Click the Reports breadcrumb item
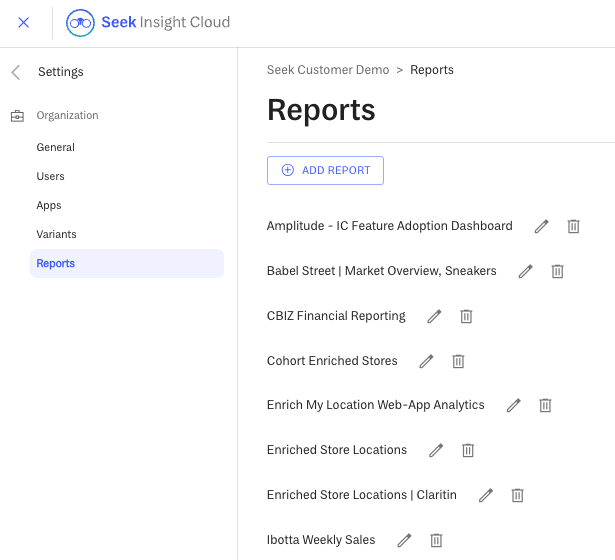The image size is (615, 560). 432,70
